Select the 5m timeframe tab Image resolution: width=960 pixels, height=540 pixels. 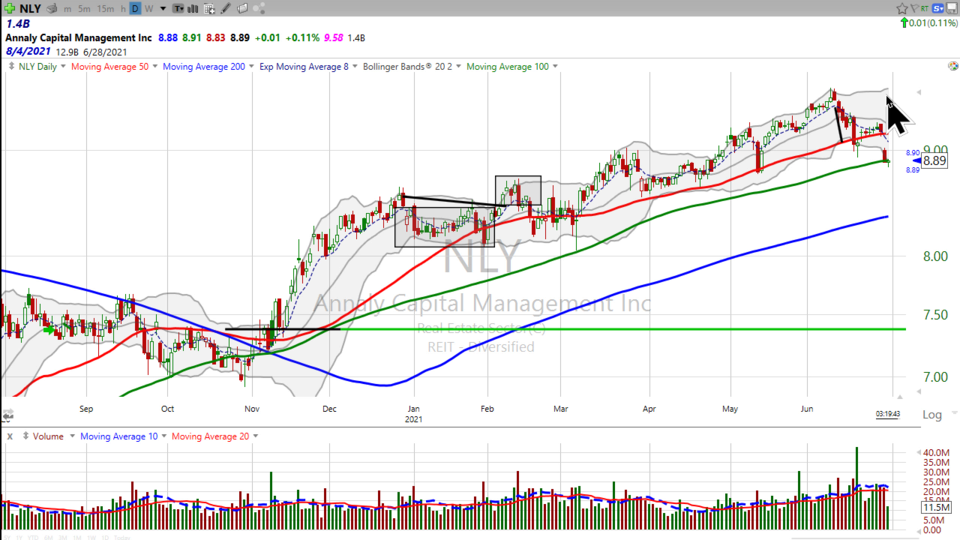pyautogui.click(x=83, y=8)
